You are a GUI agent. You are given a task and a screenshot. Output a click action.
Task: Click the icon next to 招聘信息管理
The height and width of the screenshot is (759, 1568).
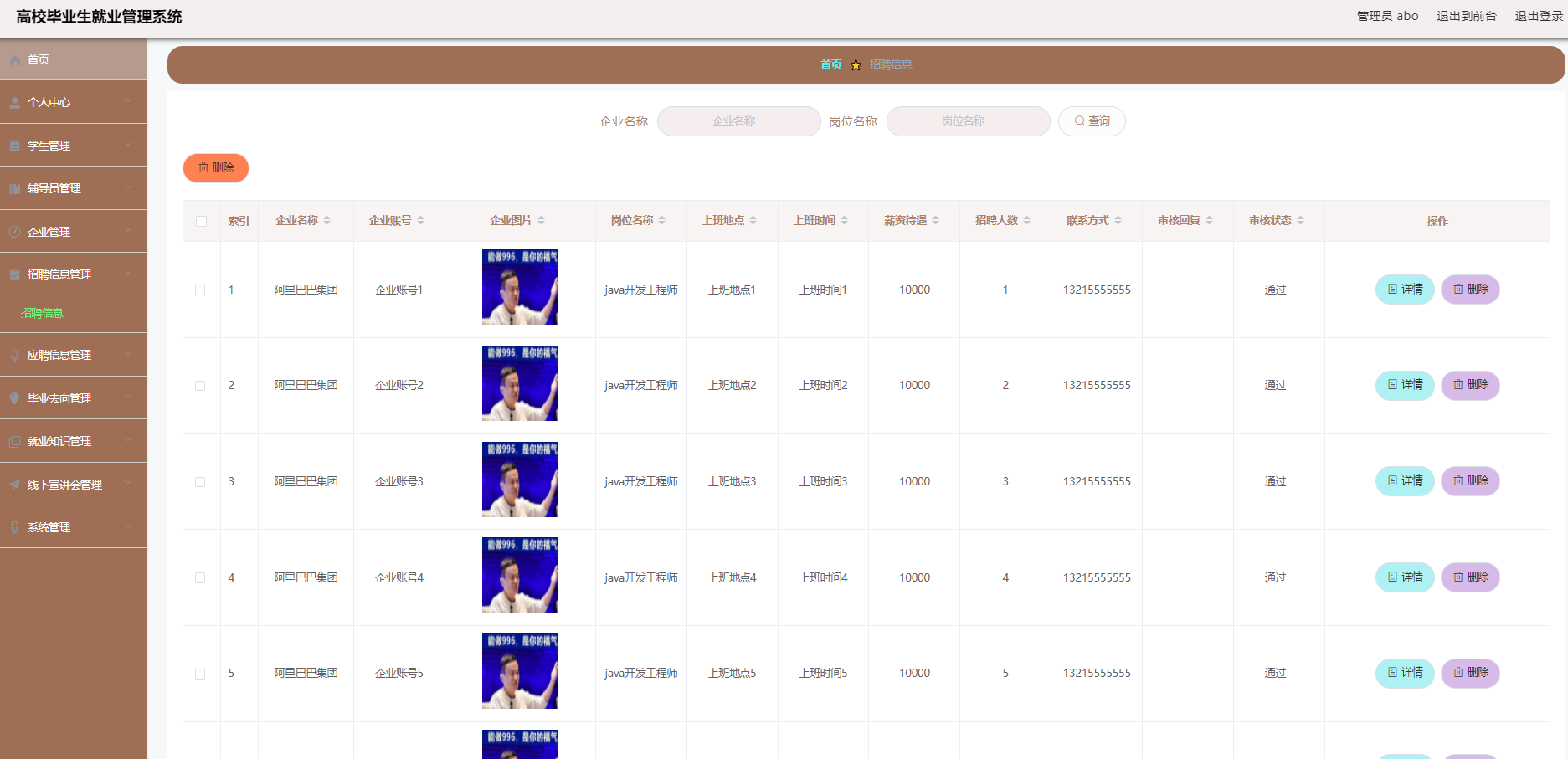tap(15, 274)
